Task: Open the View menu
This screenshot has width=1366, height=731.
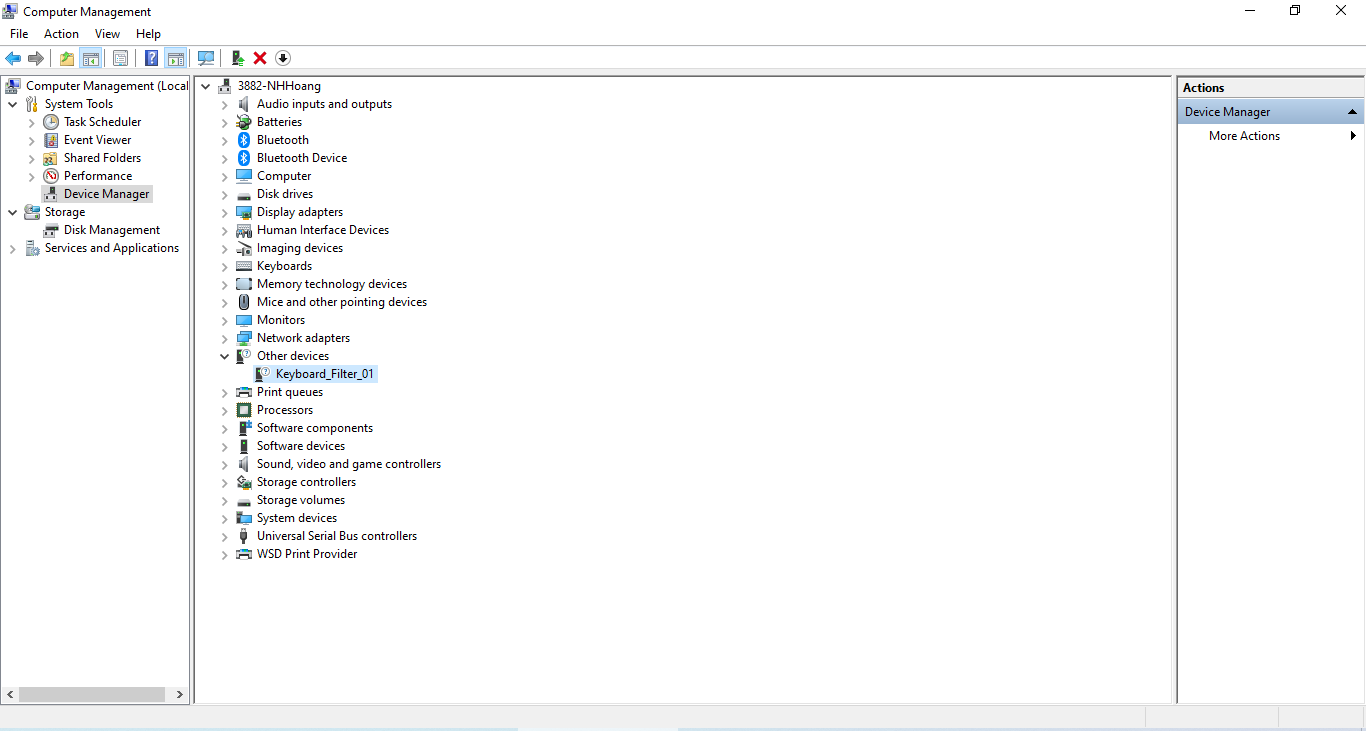Action: click(107, 33)
